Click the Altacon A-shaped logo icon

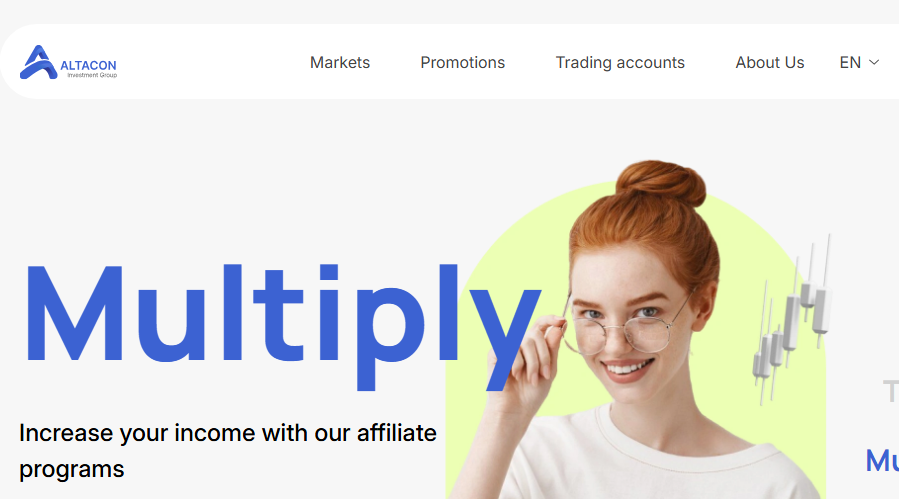coord(38,62)
